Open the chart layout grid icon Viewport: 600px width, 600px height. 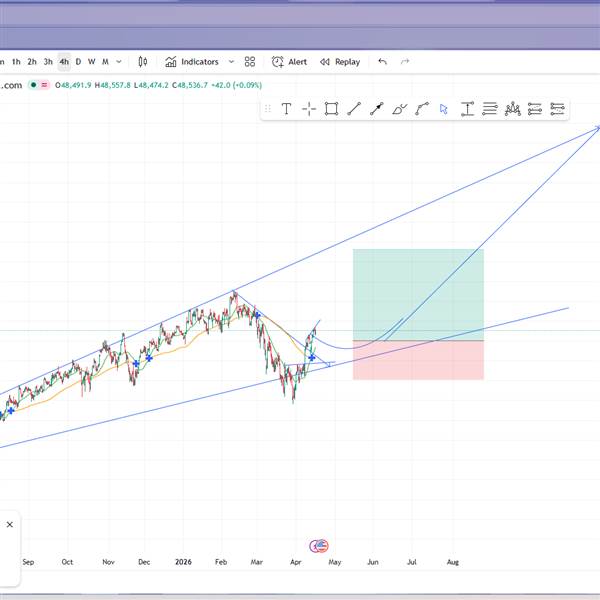pyautogui.click(x=250, y=62)
